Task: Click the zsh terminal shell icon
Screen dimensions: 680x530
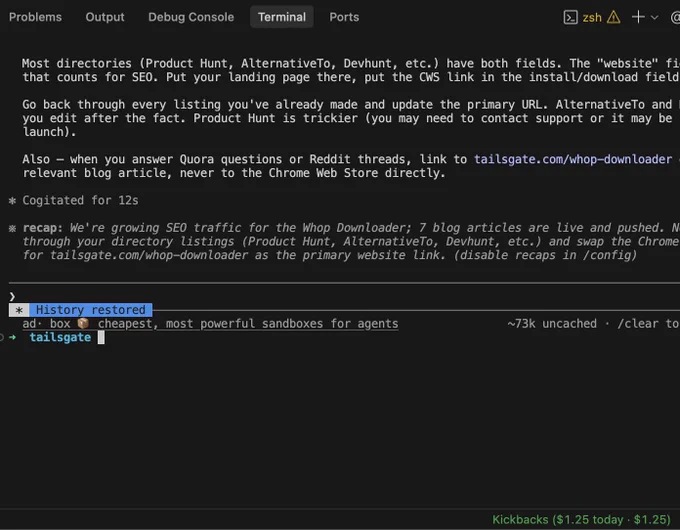Action: (570, 18)
